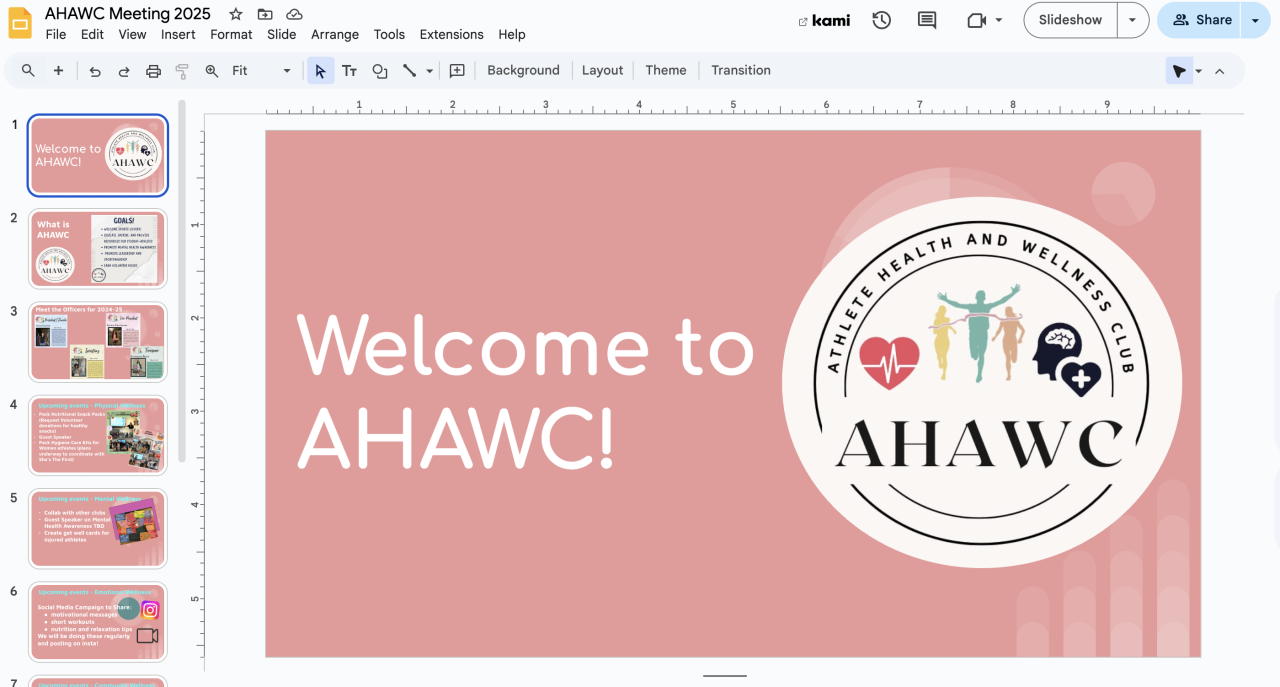Select slide 2 What is AHAWC thumbnail

[x=98, y=248]
